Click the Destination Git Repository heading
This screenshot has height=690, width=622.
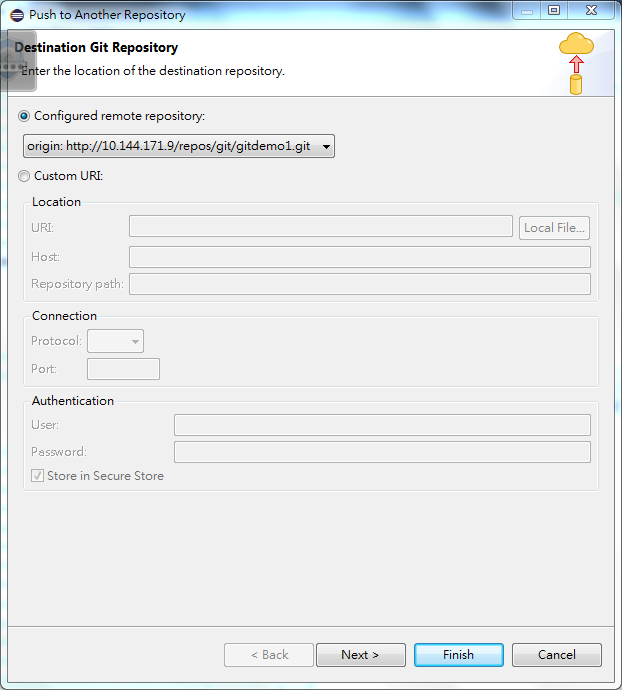(x=96, y=47)
